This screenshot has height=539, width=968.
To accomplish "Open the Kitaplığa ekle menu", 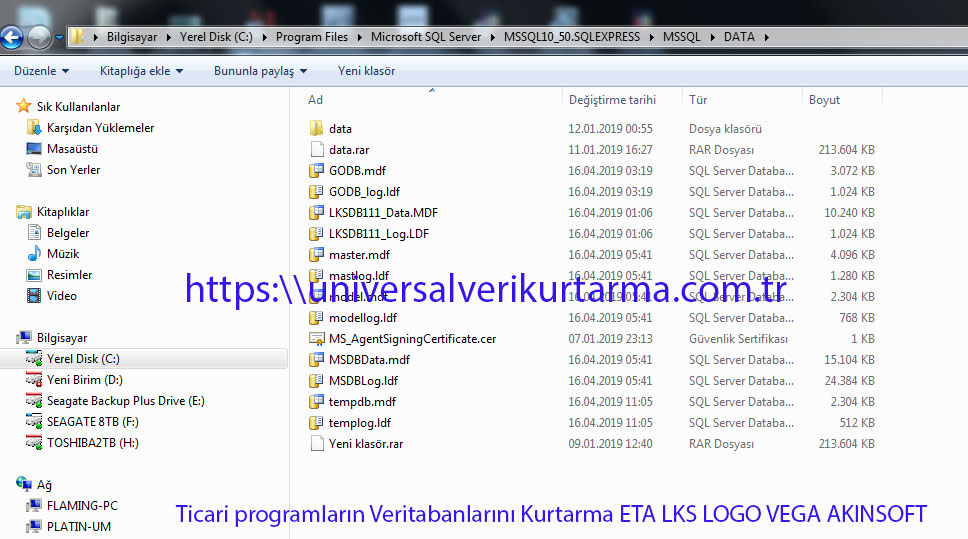I will (x=141, y=71).
